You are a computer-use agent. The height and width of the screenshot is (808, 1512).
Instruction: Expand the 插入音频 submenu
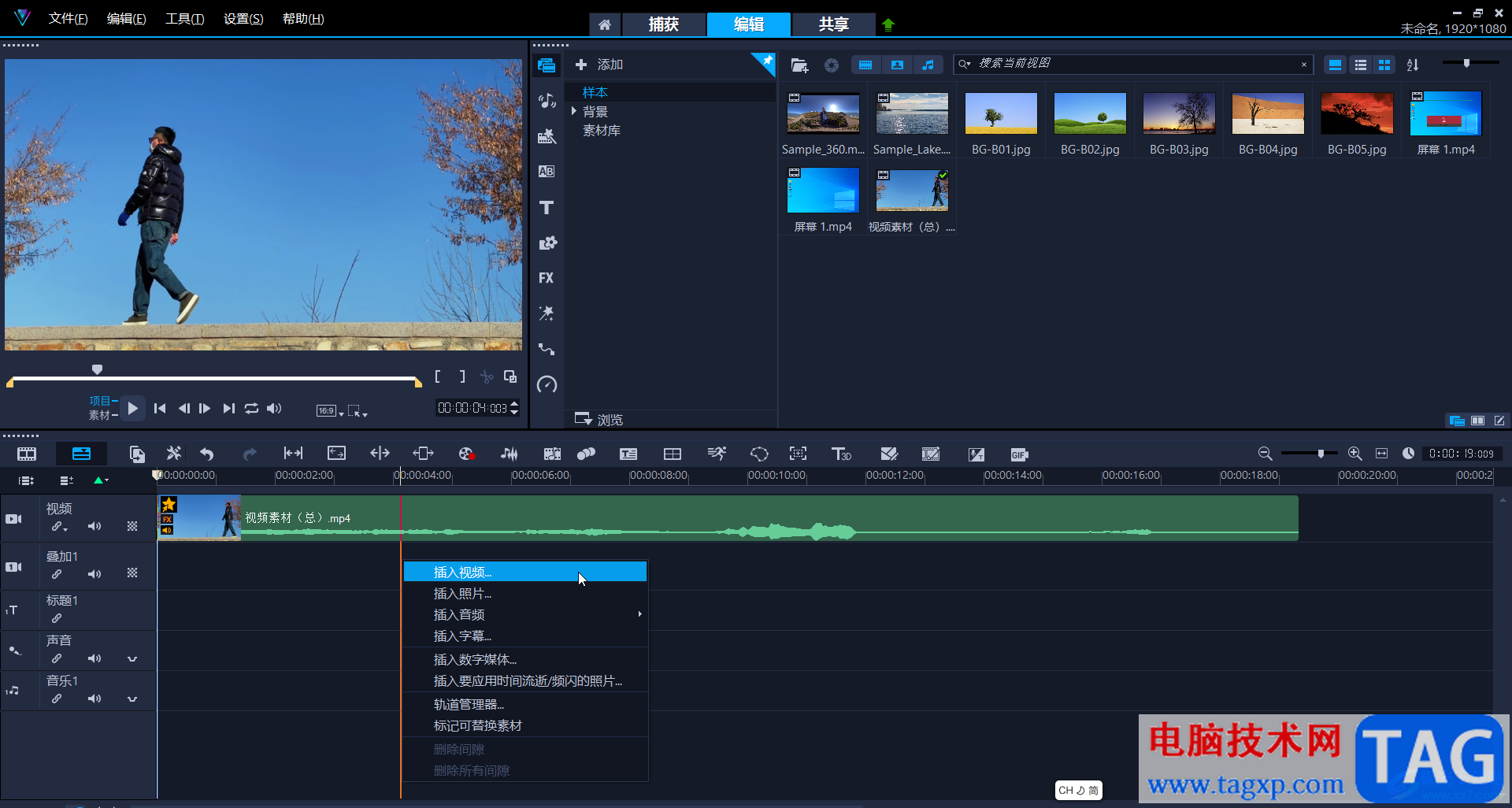639,614
